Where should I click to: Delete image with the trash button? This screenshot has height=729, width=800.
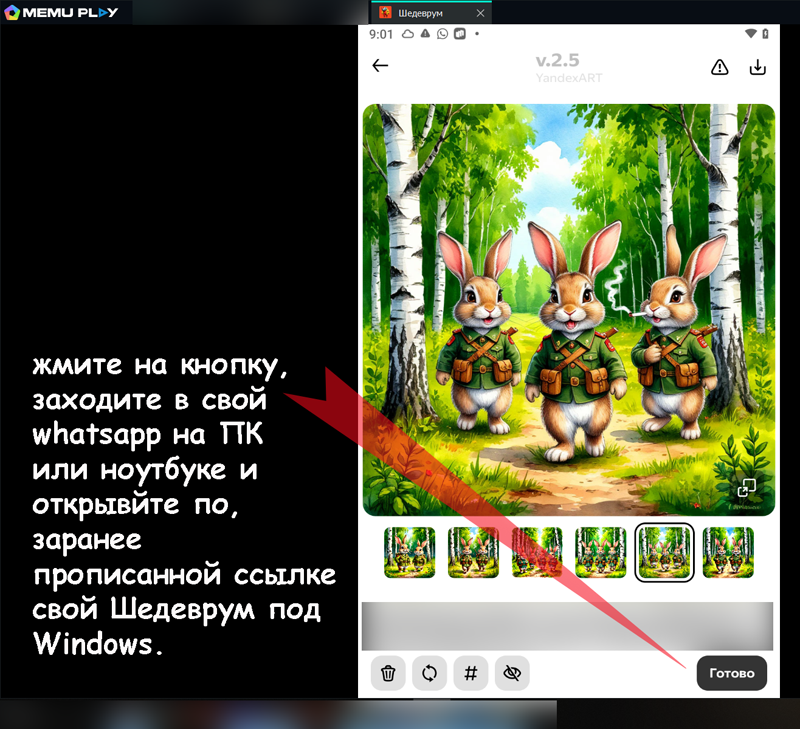388,673
